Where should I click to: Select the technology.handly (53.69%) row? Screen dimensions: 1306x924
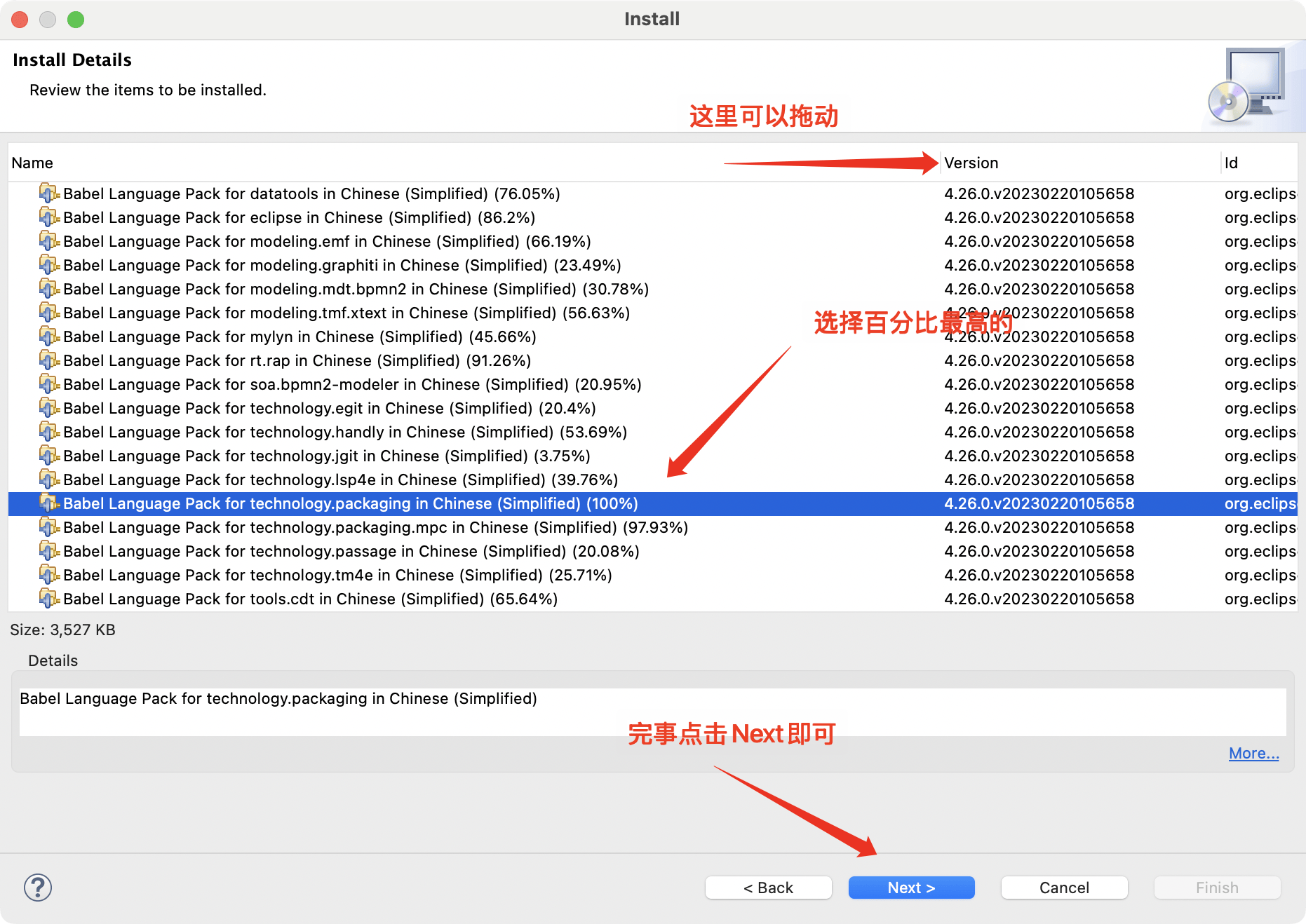click(653, 432)
